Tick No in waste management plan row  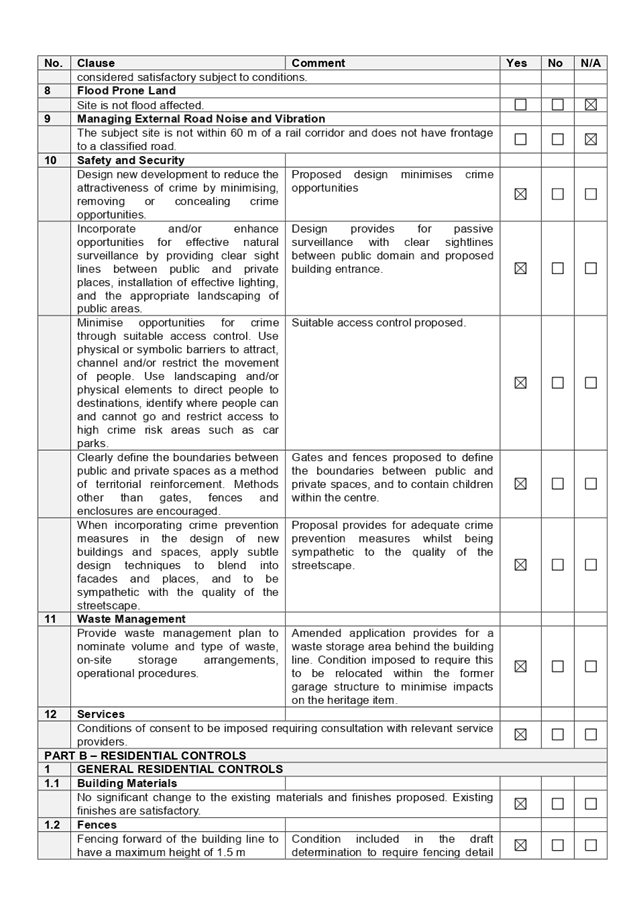click(557, 666)
